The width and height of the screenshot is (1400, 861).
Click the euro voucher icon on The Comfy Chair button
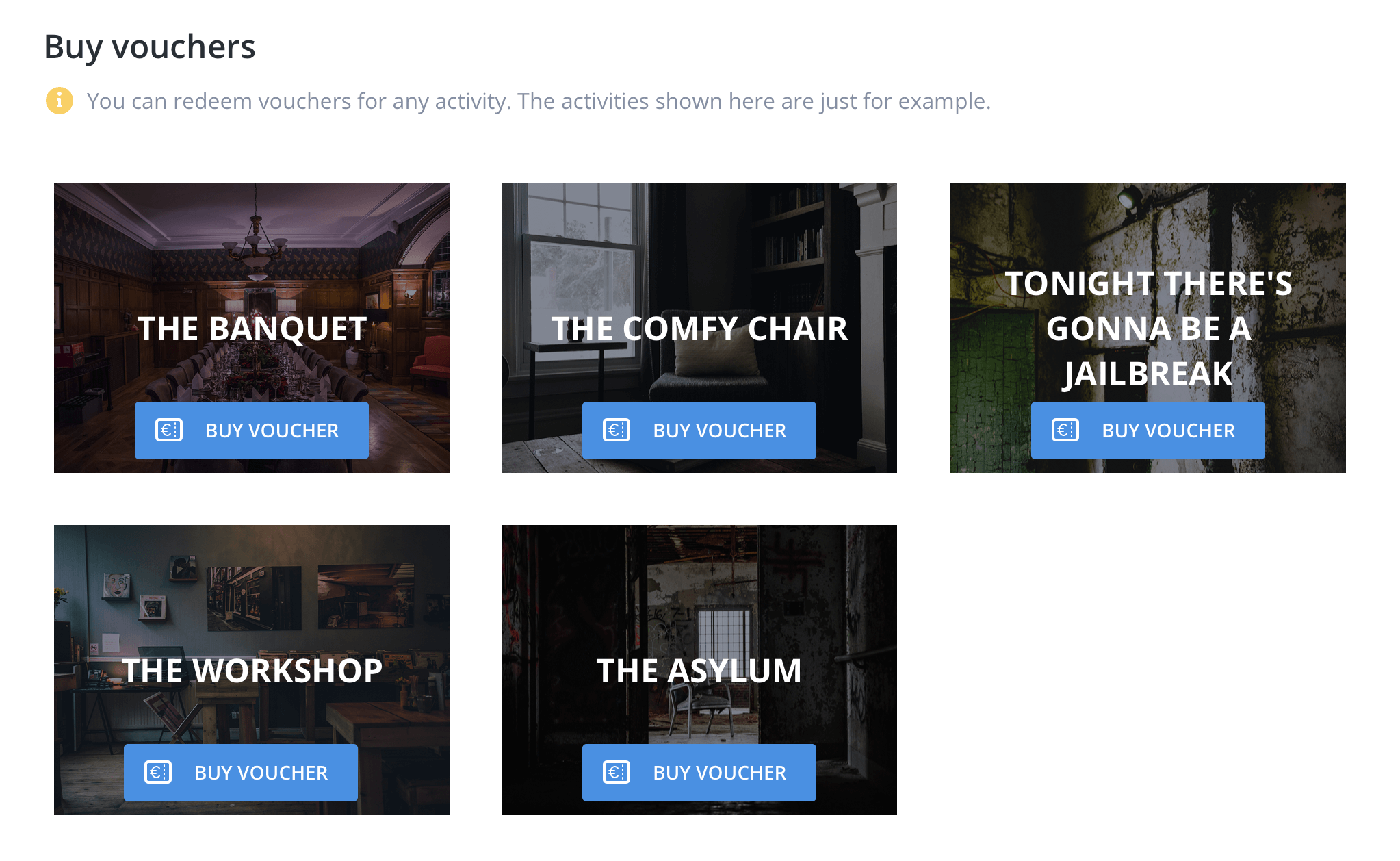coord(617,430)
